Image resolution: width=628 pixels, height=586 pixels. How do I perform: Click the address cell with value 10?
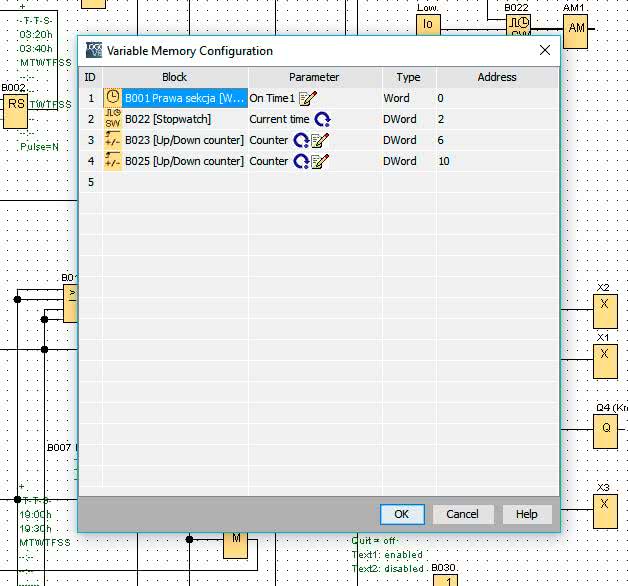coord(444,161)
